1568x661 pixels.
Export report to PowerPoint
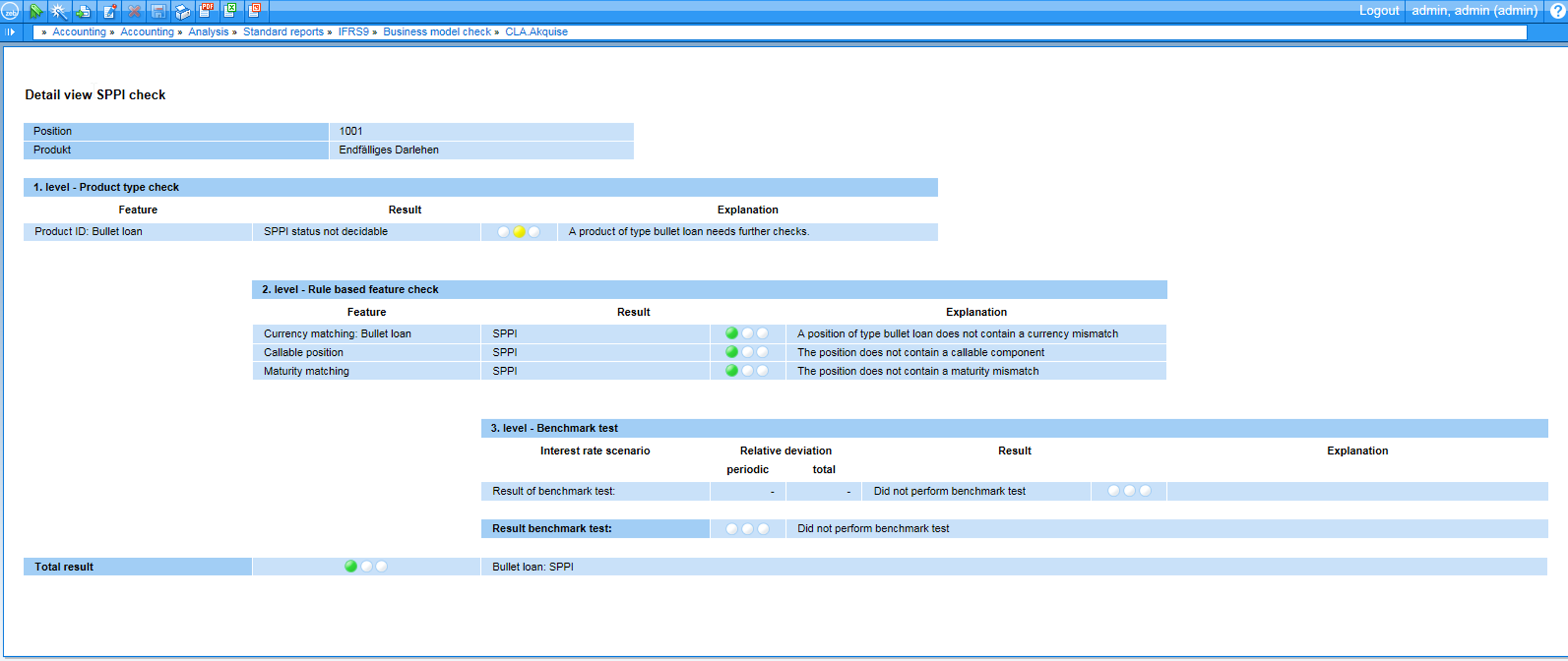coord(254,11)
